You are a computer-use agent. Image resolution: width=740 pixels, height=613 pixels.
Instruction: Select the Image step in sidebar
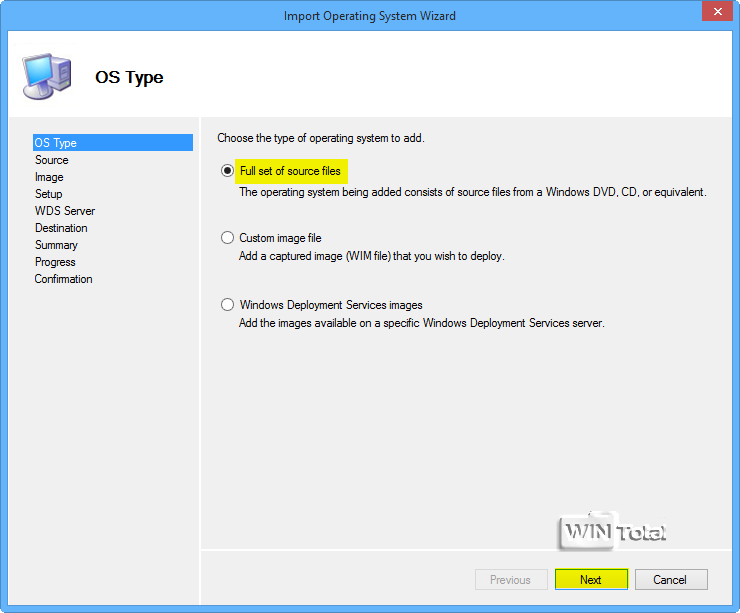coord(49,177)
